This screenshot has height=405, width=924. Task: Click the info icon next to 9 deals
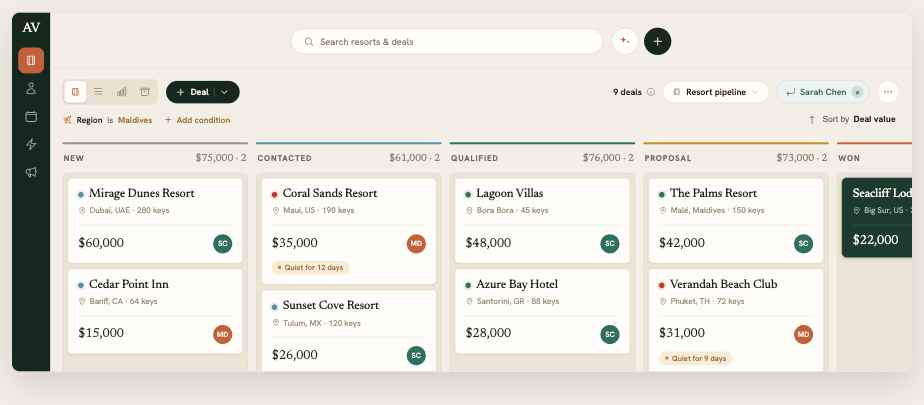coord(651,92)
